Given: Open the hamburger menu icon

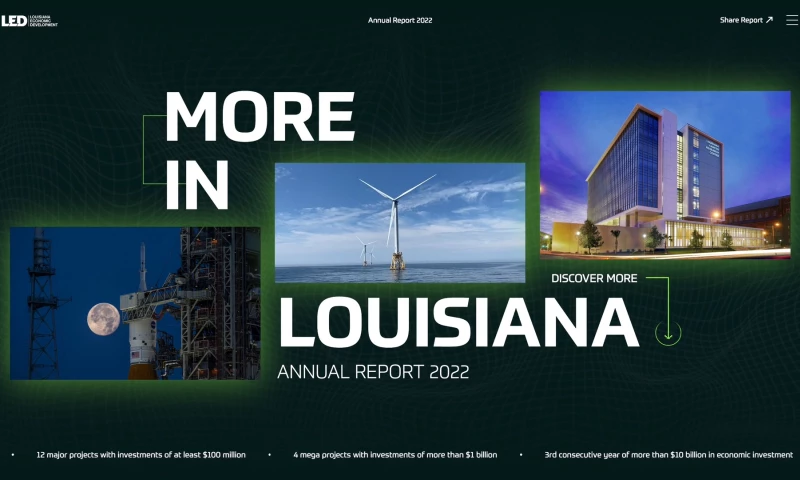Looking at the screenshot, I should click(x=792, y=20).
